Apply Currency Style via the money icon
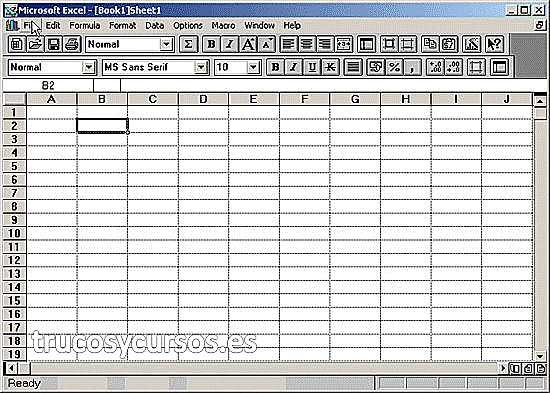 coord(376,67)
